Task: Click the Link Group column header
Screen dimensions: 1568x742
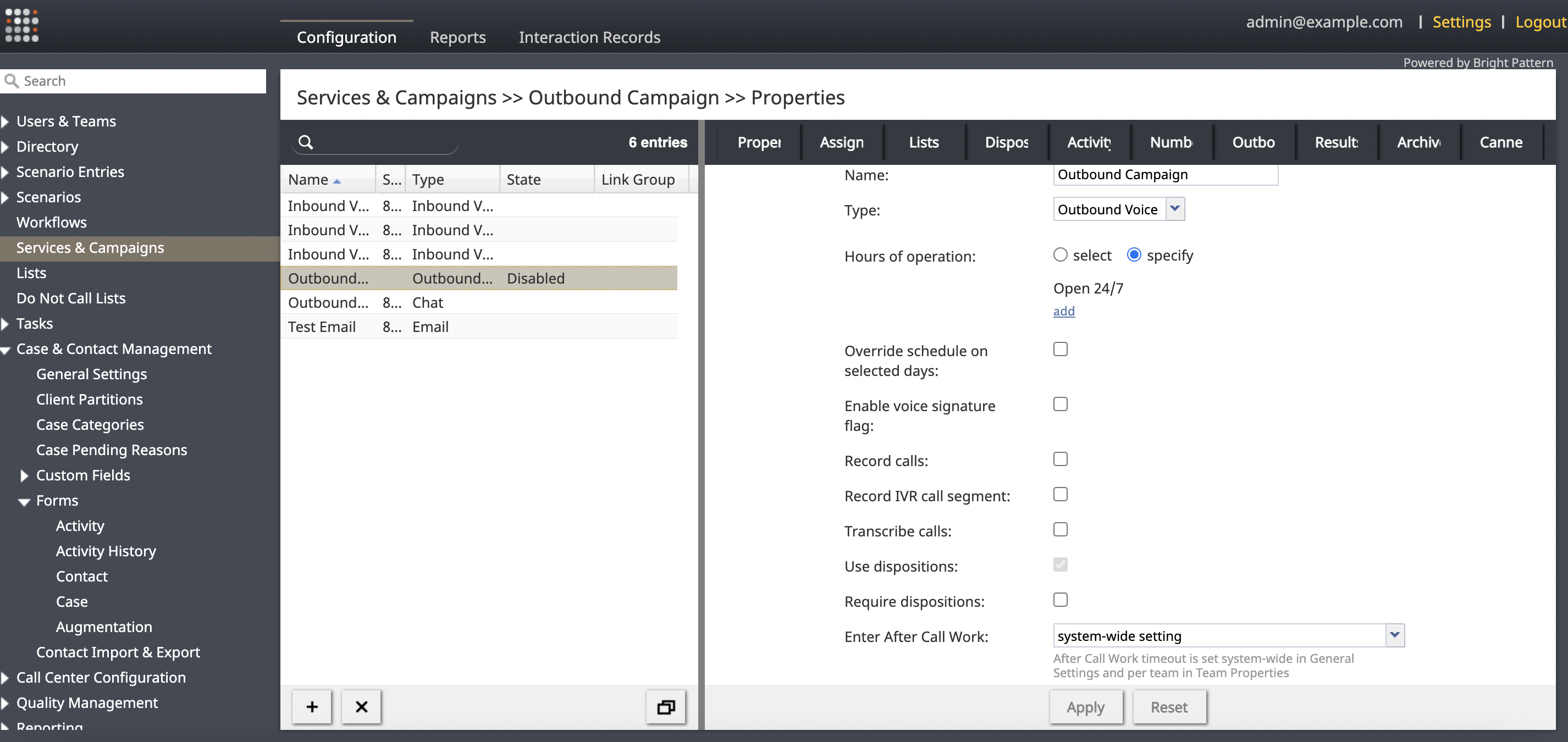Action: (x=642, y=180)
